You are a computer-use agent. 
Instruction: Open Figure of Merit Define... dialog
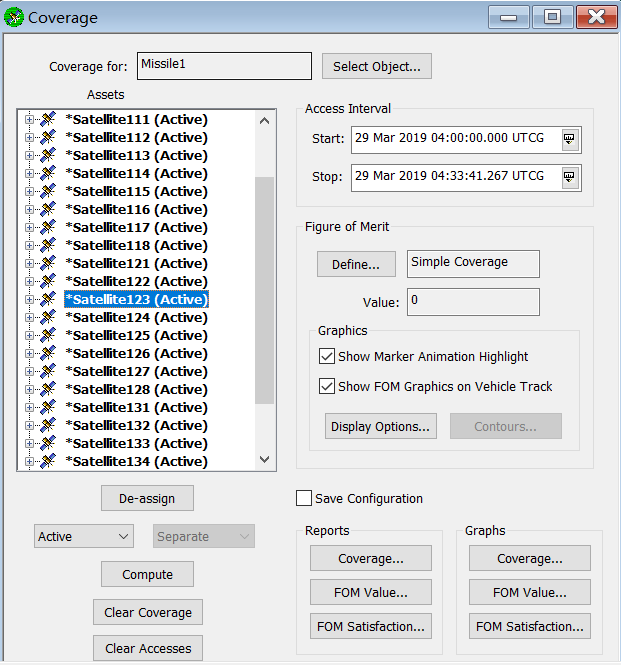point(356,264)
